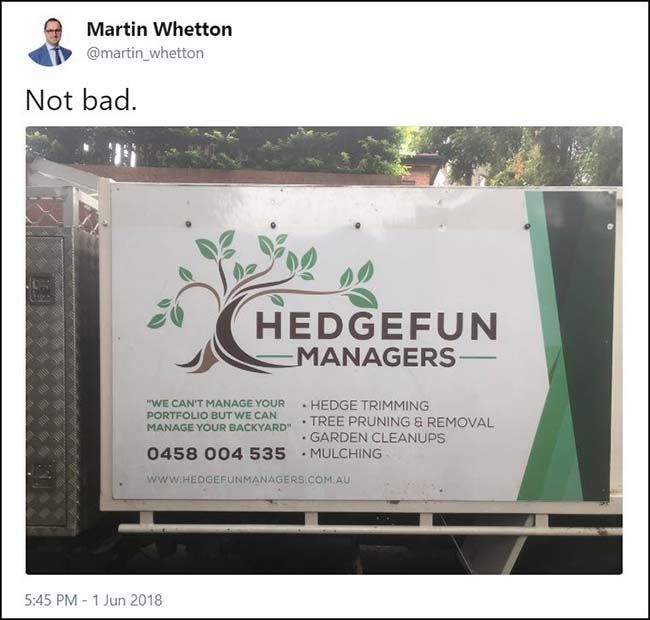650x620 pixels.
Task: Click the white rail bar beneath the sign
Action: click(370, 529)
